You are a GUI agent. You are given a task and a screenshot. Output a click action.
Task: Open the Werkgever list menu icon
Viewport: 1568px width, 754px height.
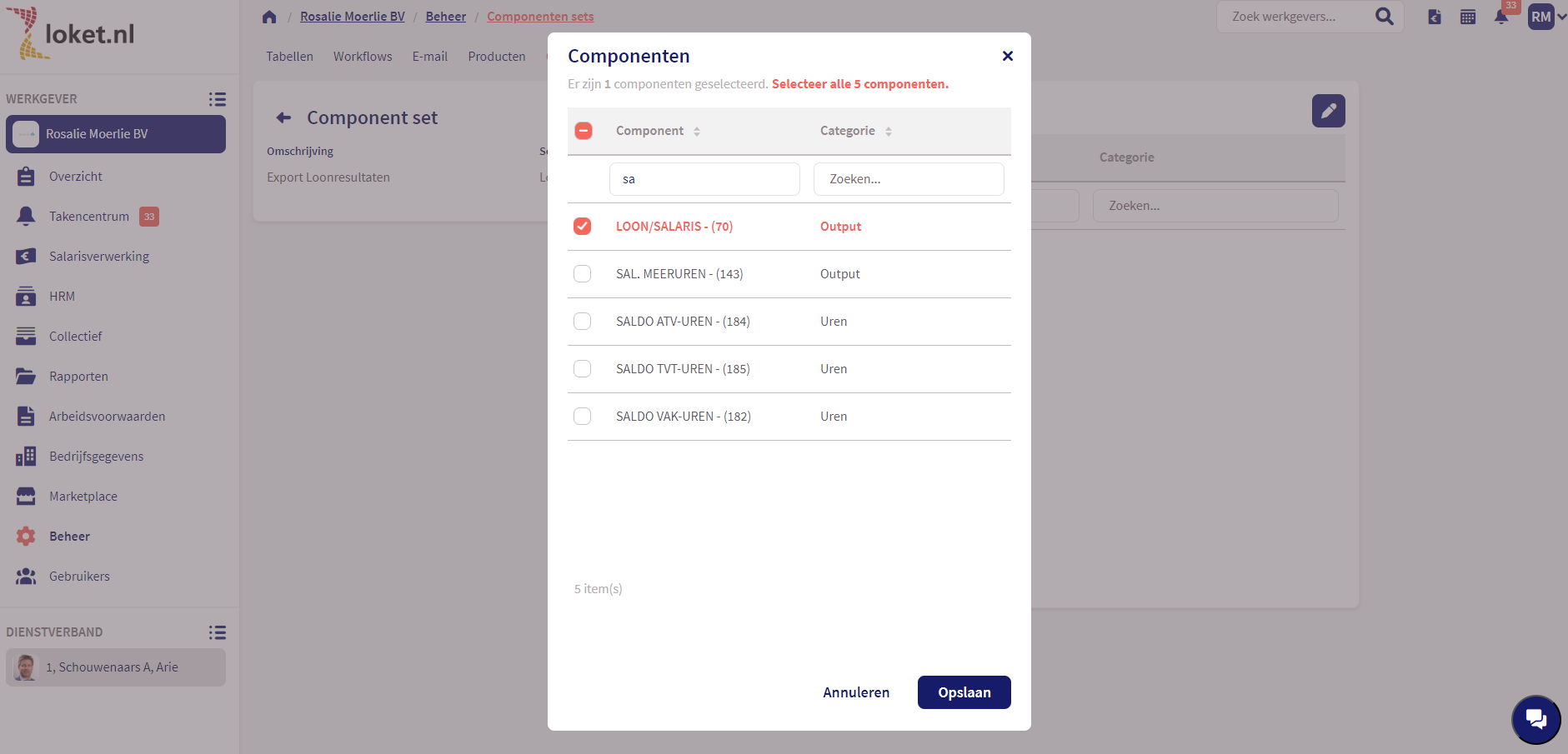pyautogui.click(x=217, y=99)
